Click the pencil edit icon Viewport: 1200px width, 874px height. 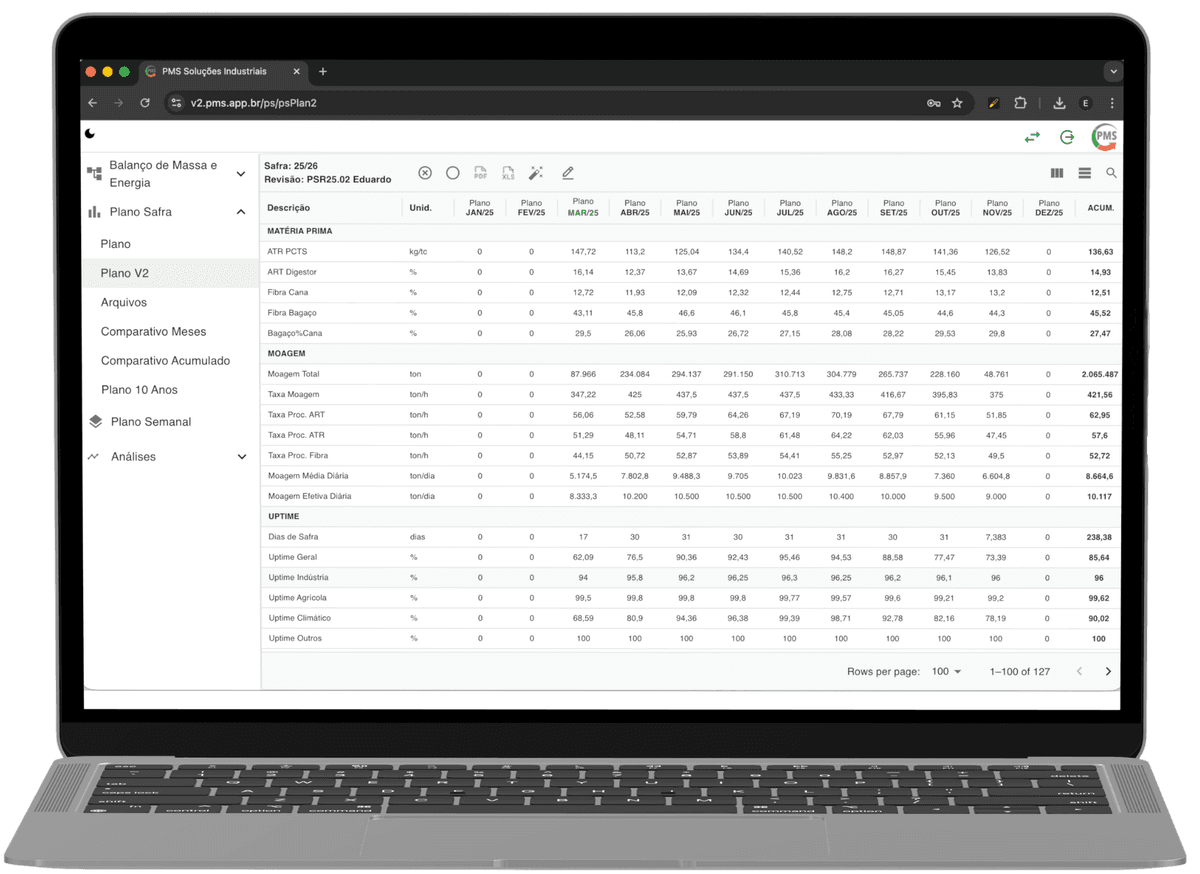tap(567, 173)
